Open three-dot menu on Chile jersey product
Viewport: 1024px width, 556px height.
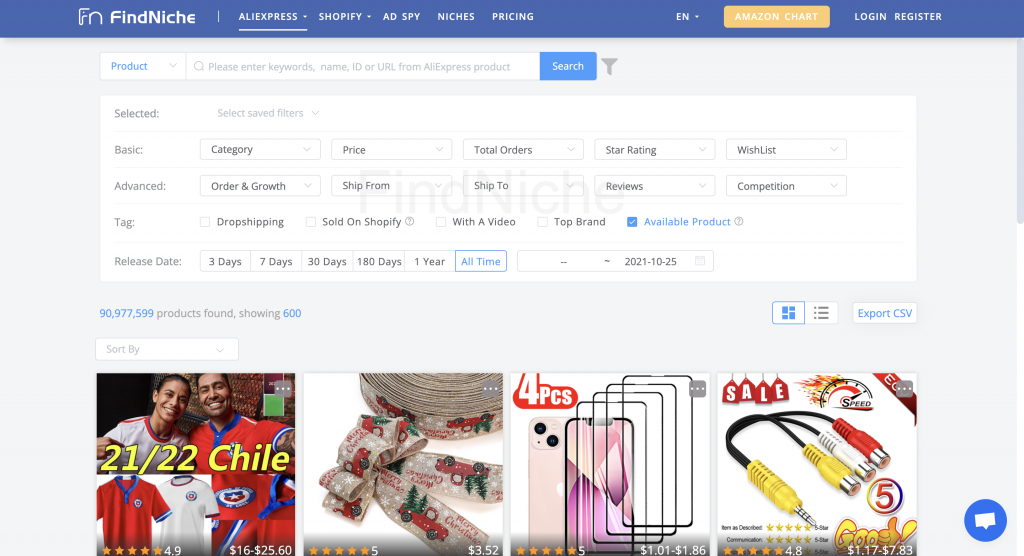pos(283,389)
